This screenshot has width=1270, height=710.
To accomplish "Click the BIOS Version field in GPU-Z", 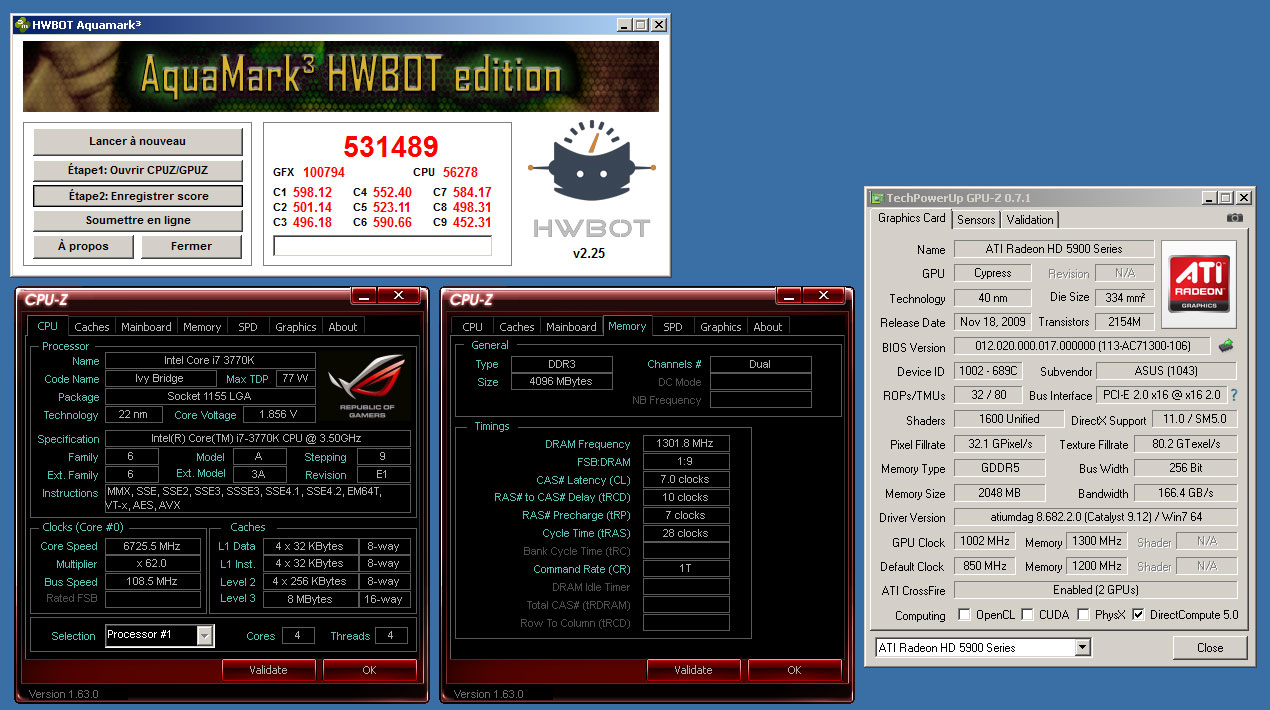I will click(x=1083, y=346).
